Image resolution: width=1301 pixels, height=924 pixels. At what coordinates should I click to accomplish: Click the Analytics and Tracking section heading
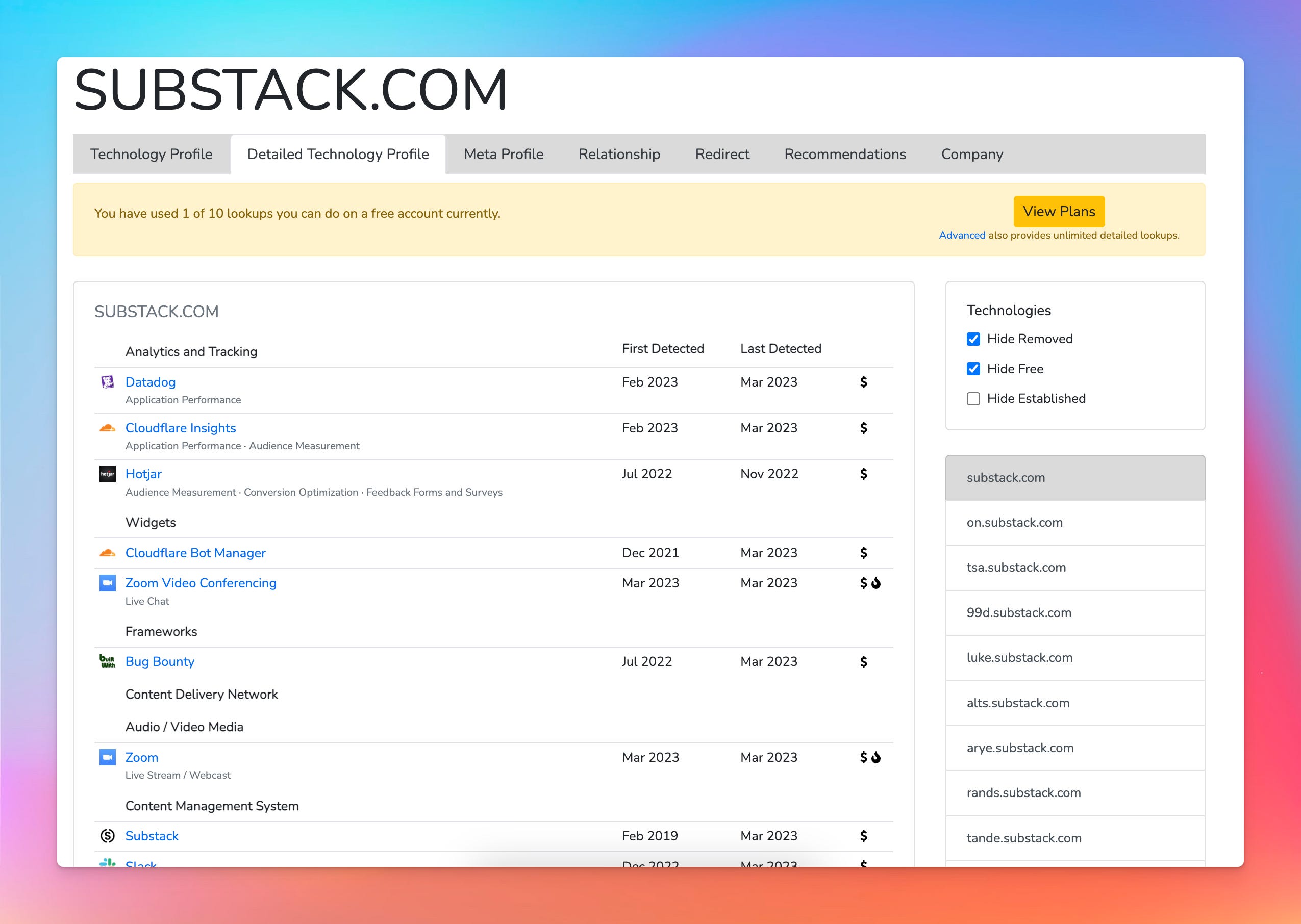(191, 352)
